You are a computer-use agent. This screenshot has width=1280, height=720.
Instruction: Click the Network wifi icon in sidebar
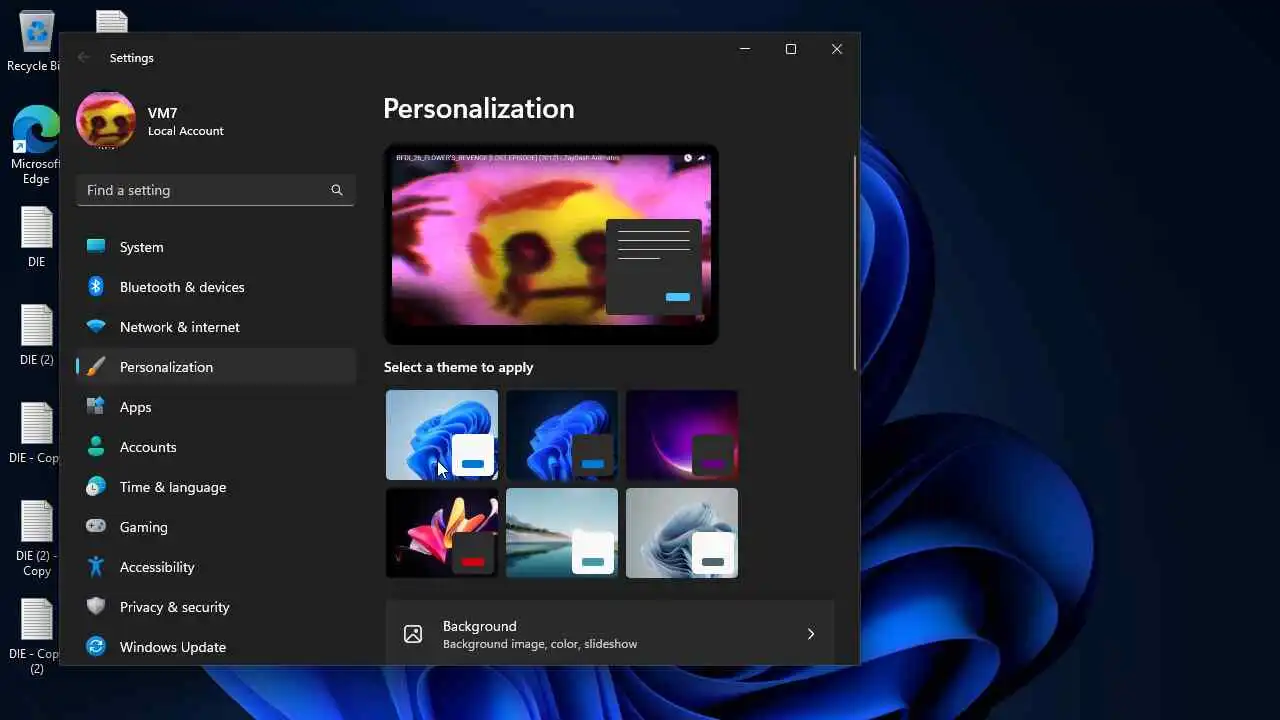pyautogui.click(x=96, y=327)
